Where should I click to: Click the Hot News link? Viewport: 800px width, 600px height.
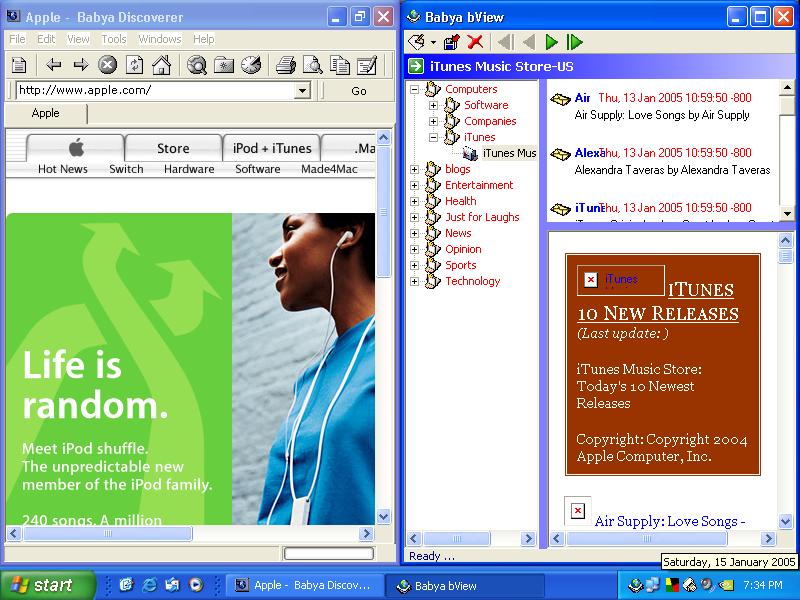[63, 169]
